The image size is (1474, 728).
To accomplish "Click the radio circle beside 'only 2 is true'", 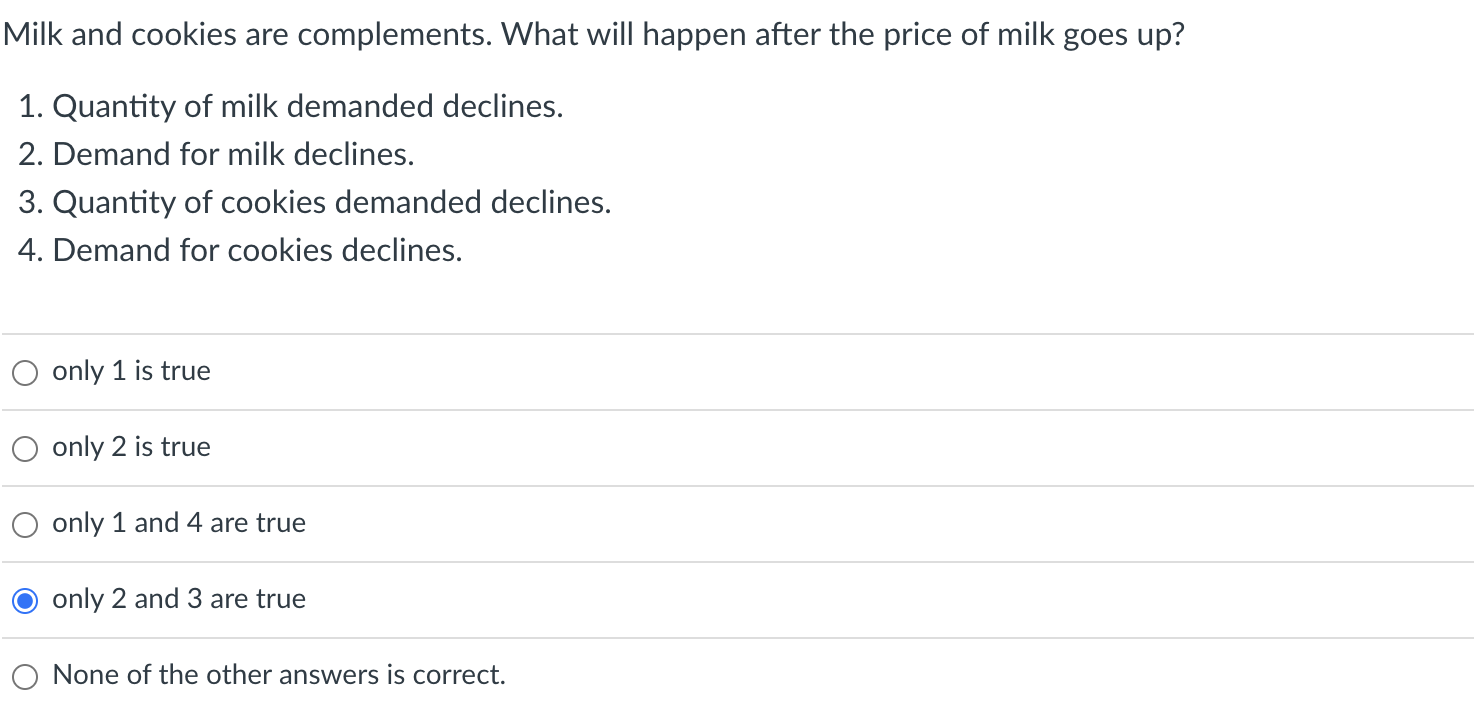I will 24,448.
